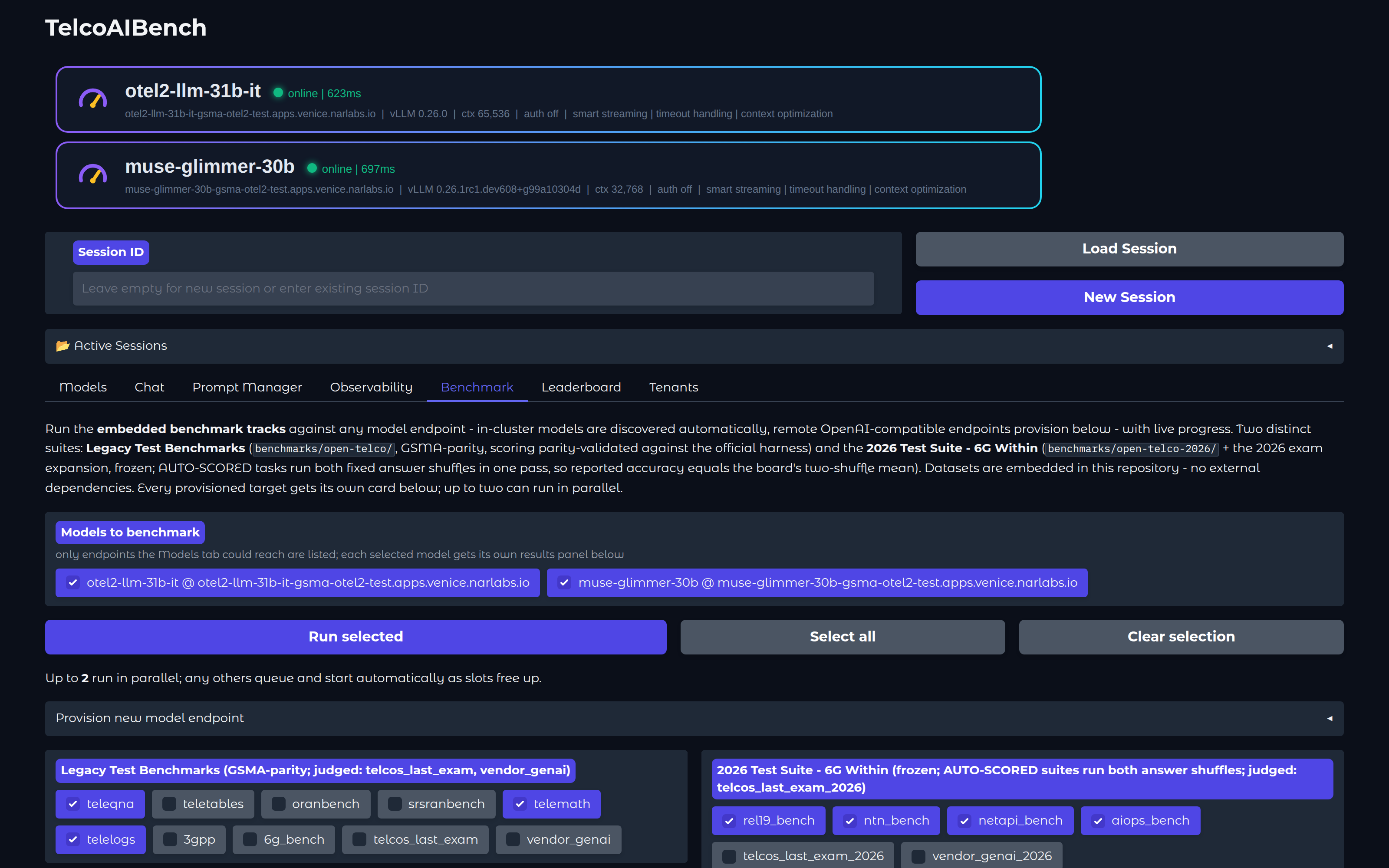The image size is (1389, 868).
Task: Uncheck the telelogs benchmark
Action: pos(73,839)
